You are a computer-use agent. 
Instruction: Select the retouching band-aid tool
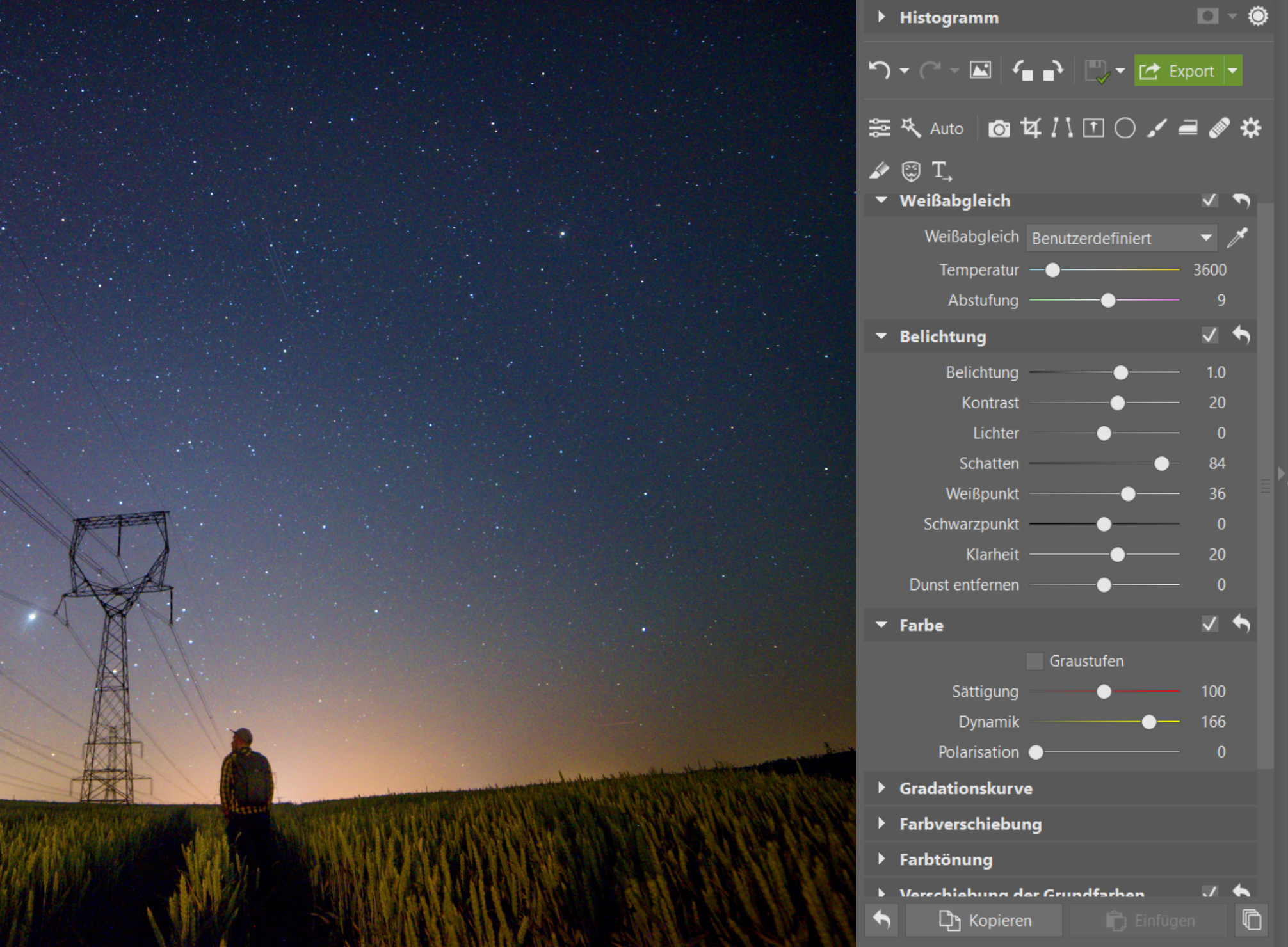click(1219, 128)
